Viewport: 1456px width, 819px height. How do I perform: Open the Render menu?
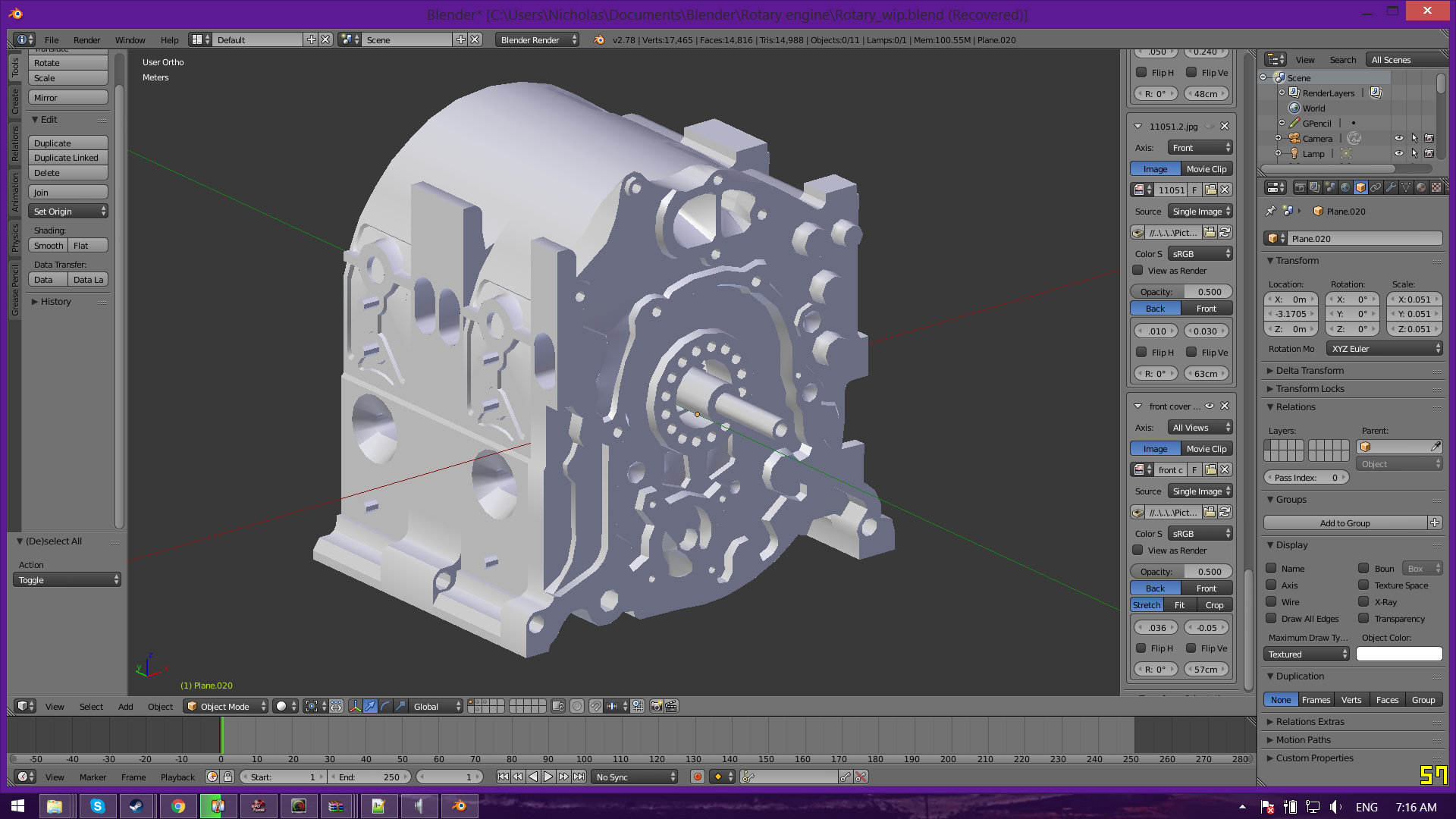[86, 40]
